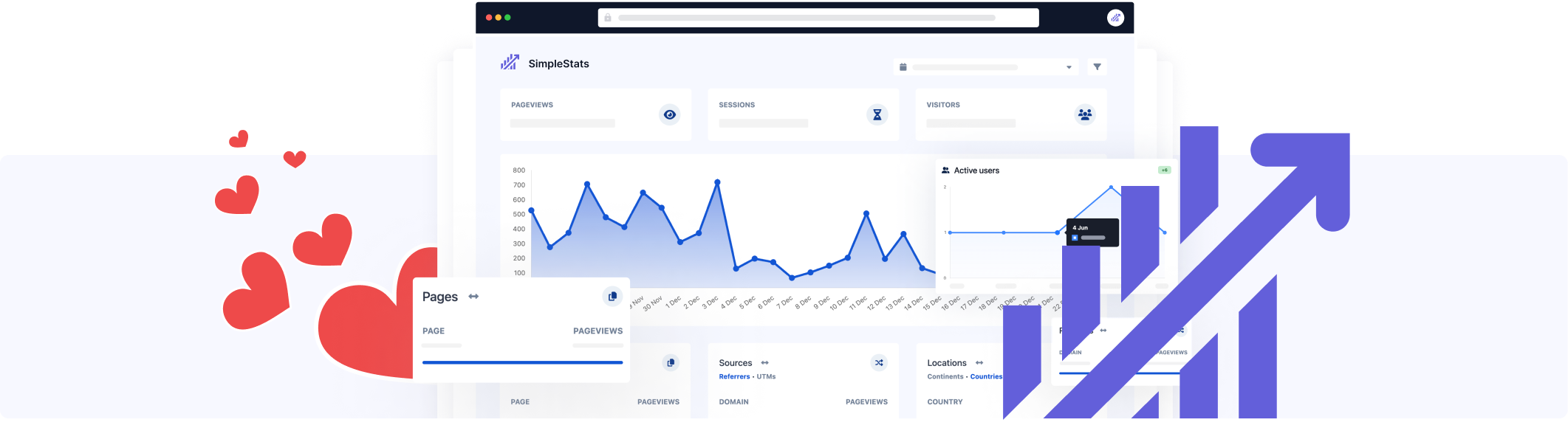Open the filter funnel button
This screenshot has height=428, width=1568.
pos(1097,67)
